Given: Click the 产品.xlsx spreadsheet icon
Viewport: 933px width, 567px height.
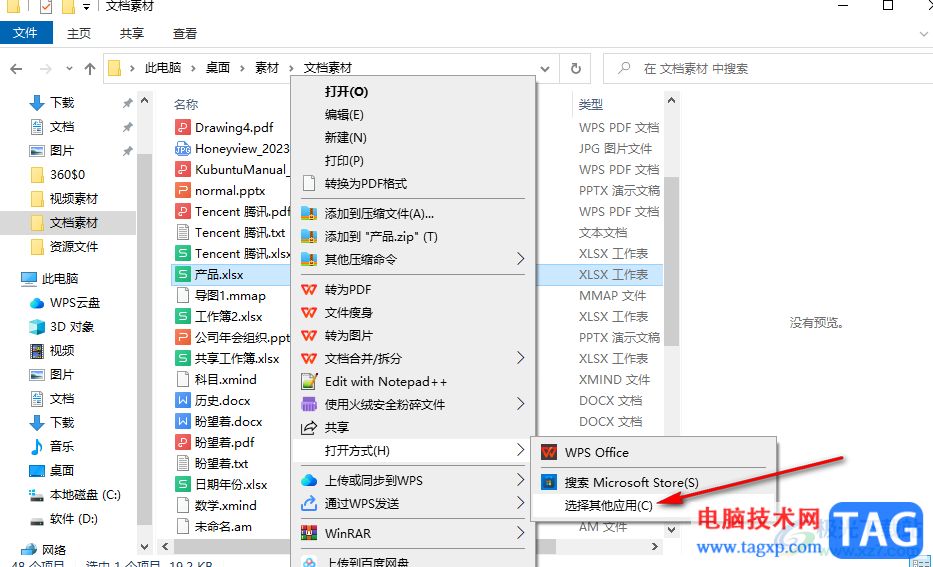Looking at the screenshot, I should click(x=182, y=274).
